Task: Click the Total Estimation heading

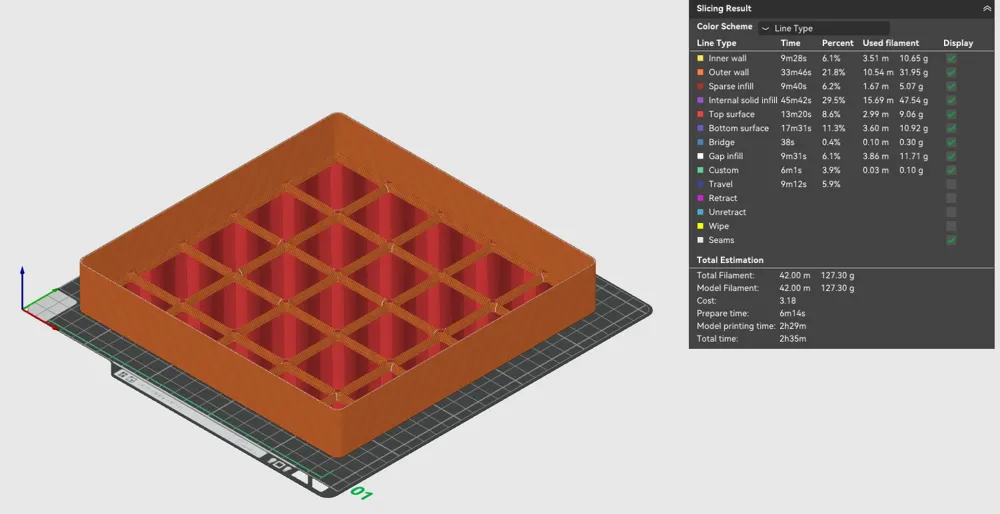Action: tap(730, 260)
